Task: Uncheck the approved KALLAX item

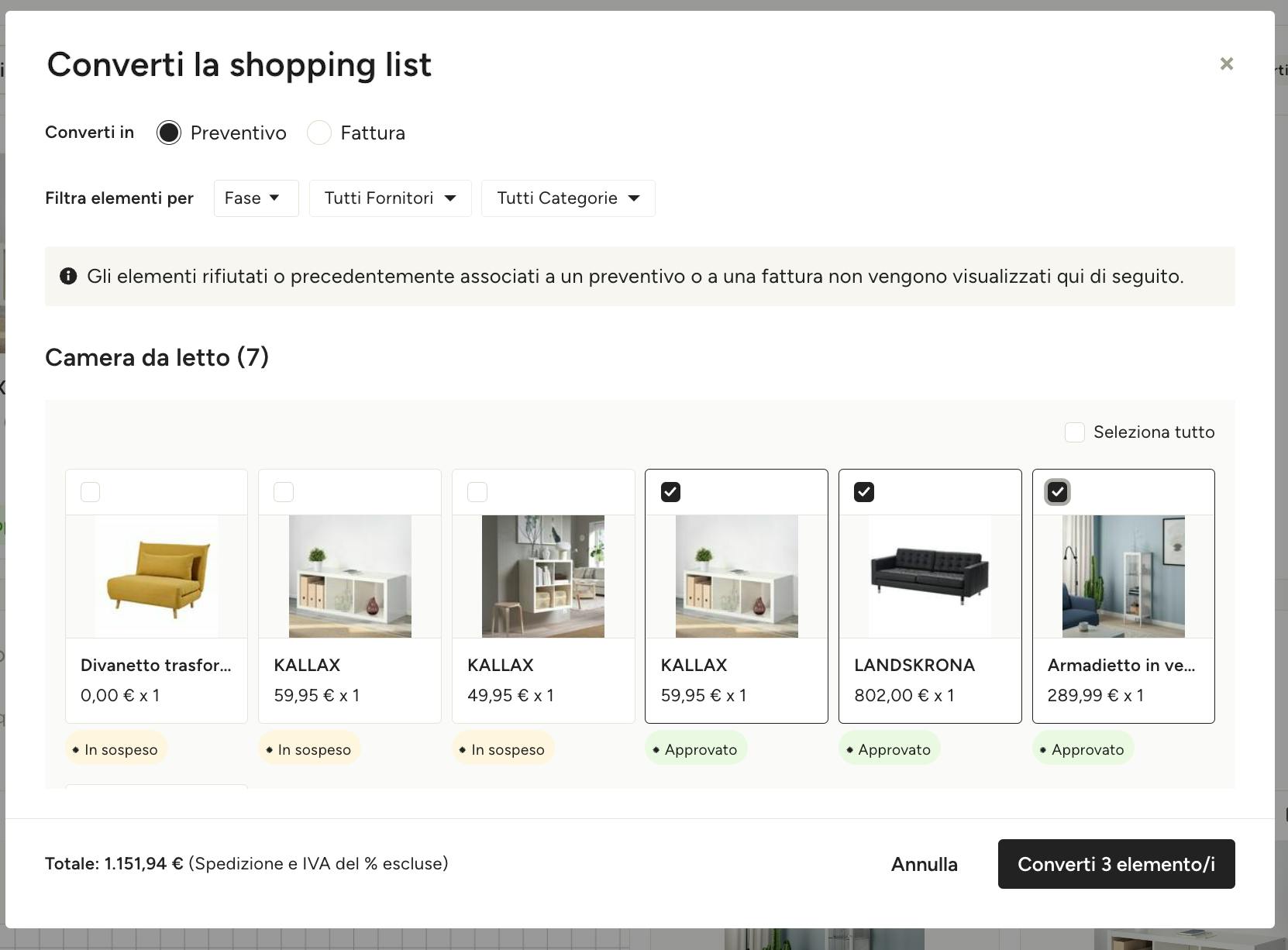Action: click(x=670, y=492)
